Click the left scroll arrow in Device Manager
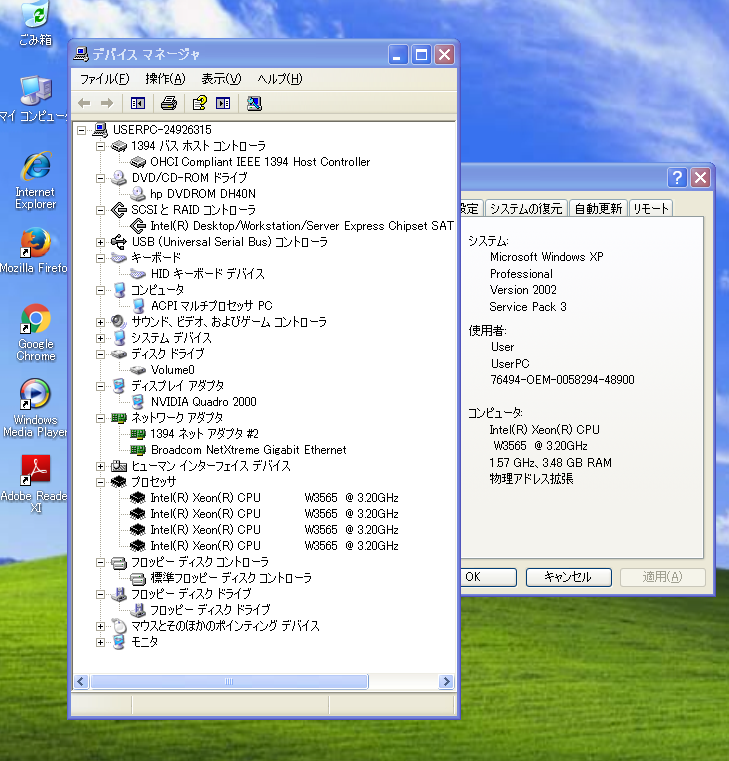This screenshot has height=761, width=729. click(x=81, y=682)
